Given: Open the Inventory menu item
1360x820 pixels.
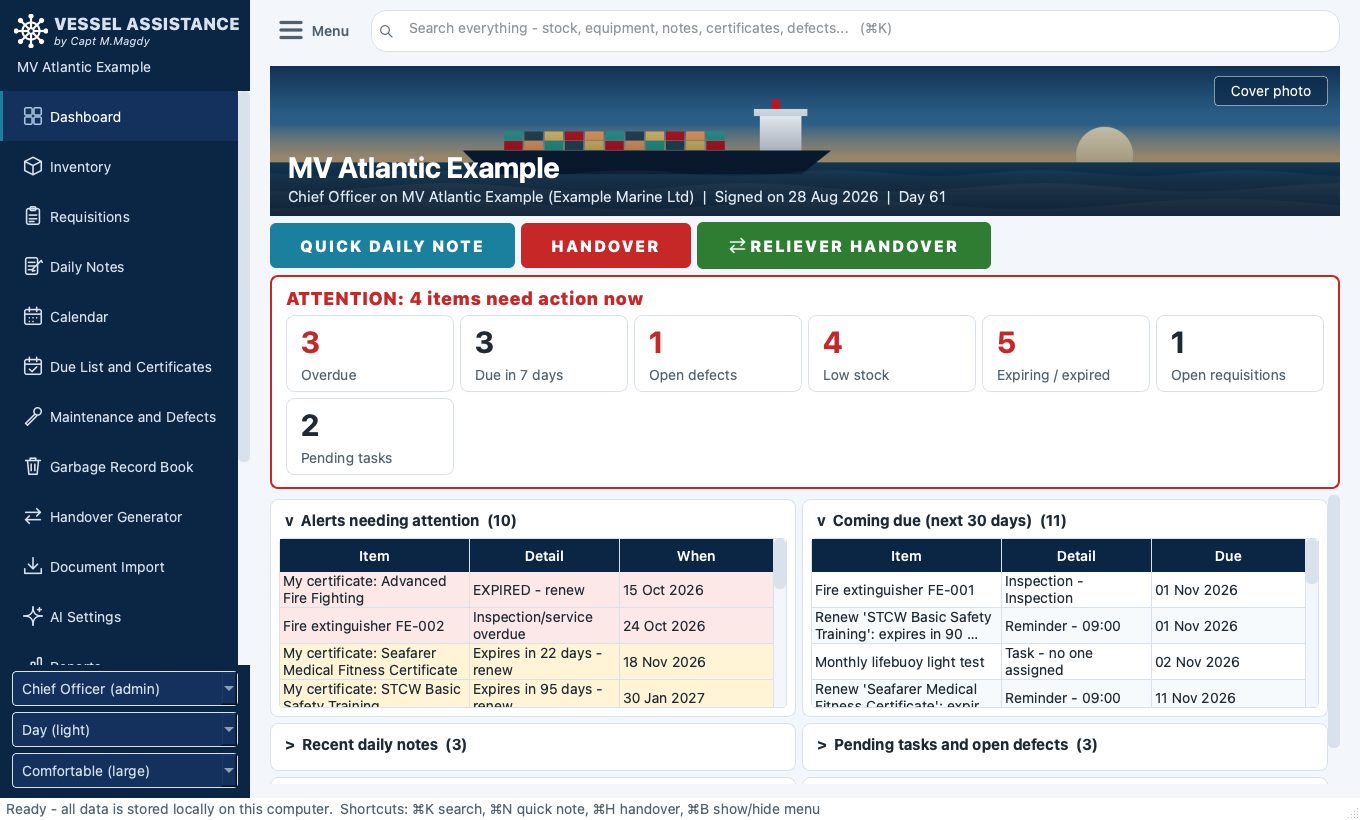Looking at the screenshot, I should (119, 166).
